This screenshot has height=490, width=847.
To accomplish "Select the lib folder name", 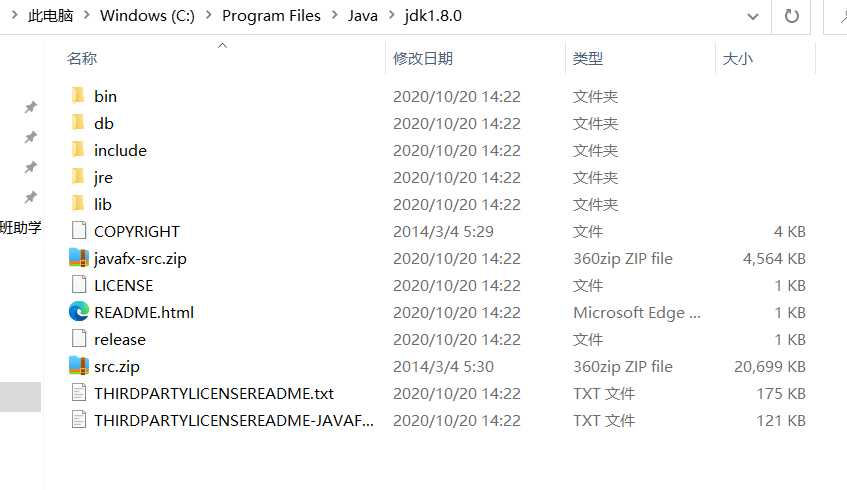I will [103, 204].
